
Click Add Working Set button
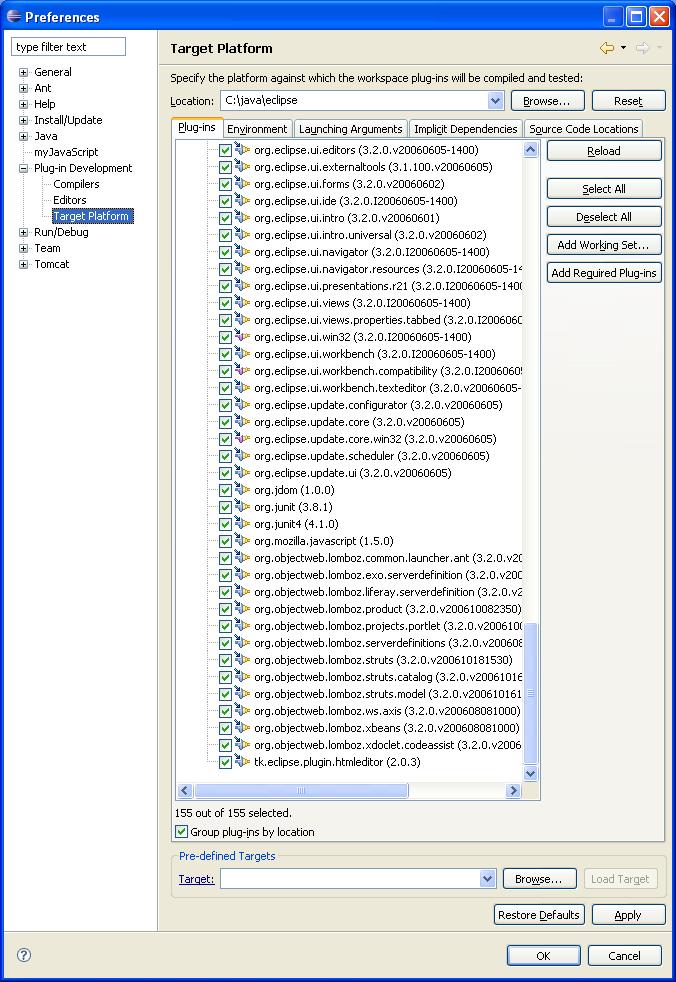pos(604,245)
